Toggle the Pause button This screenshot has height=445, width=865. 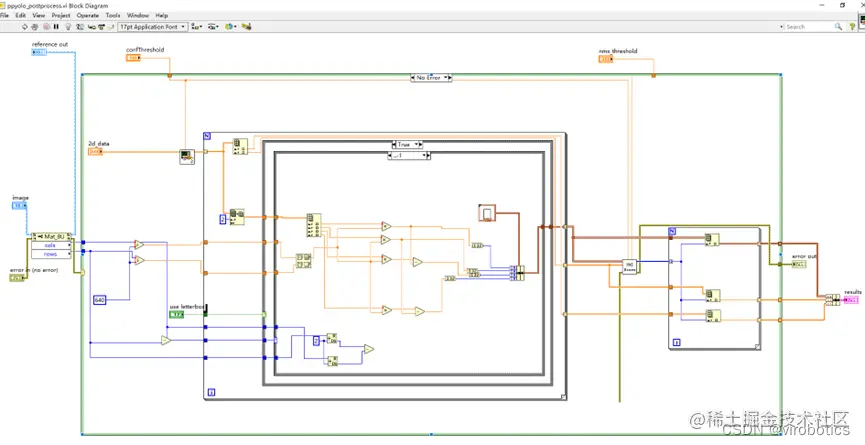(x=56, y=26)
